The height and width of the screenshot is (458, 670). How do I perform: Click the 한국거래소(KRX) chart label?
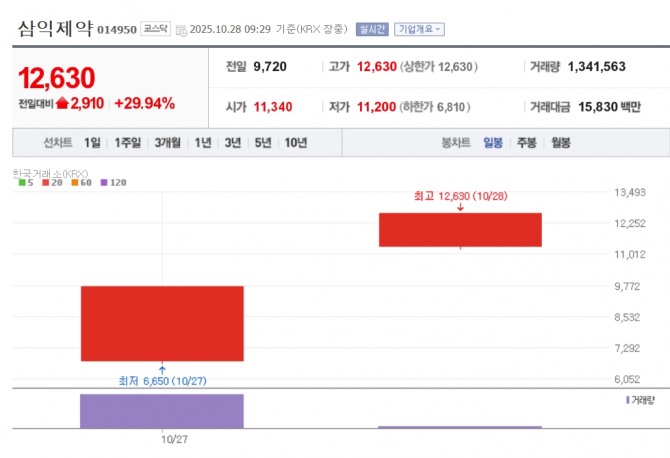point(50,174)
